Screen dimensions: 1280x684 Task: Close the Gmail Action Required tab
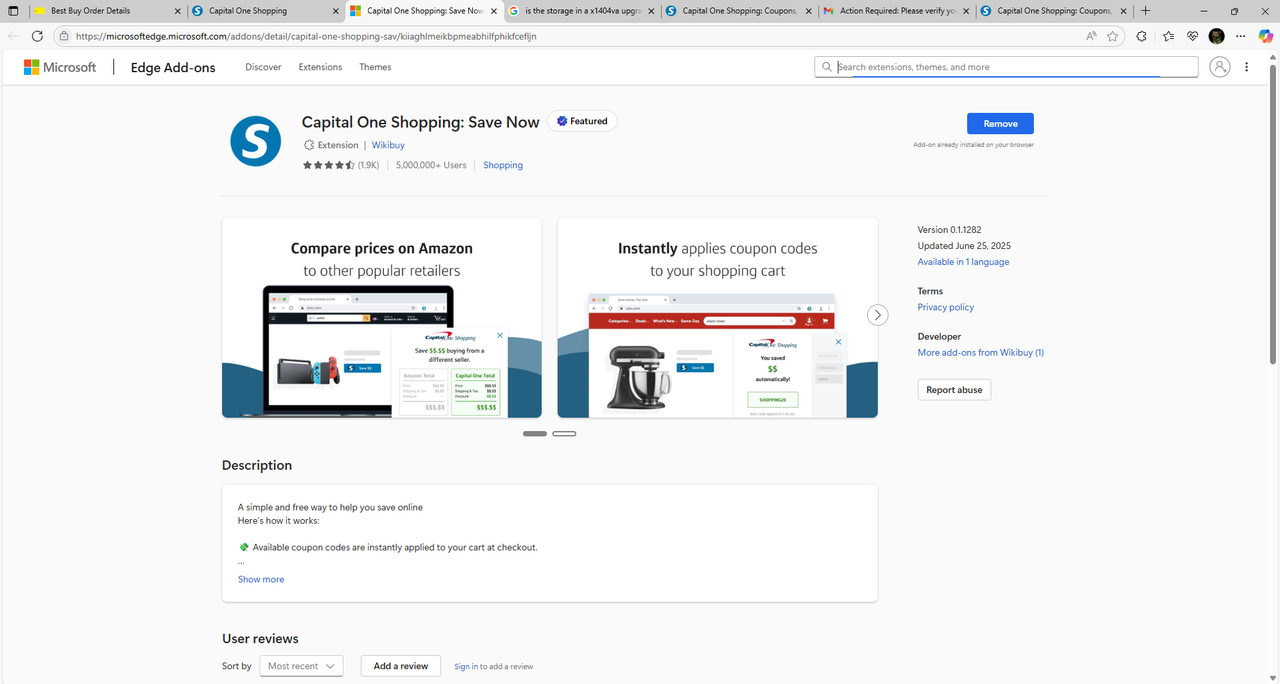(x=966, y=11)
